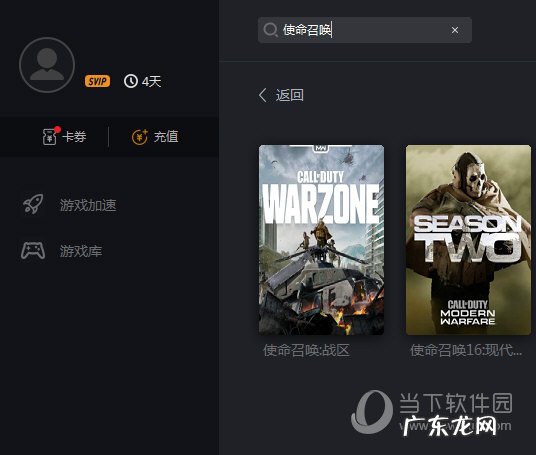Viewport: 536px width, 455px height.
Task: Click the search magnifier icon
Action: pos(270,30)
